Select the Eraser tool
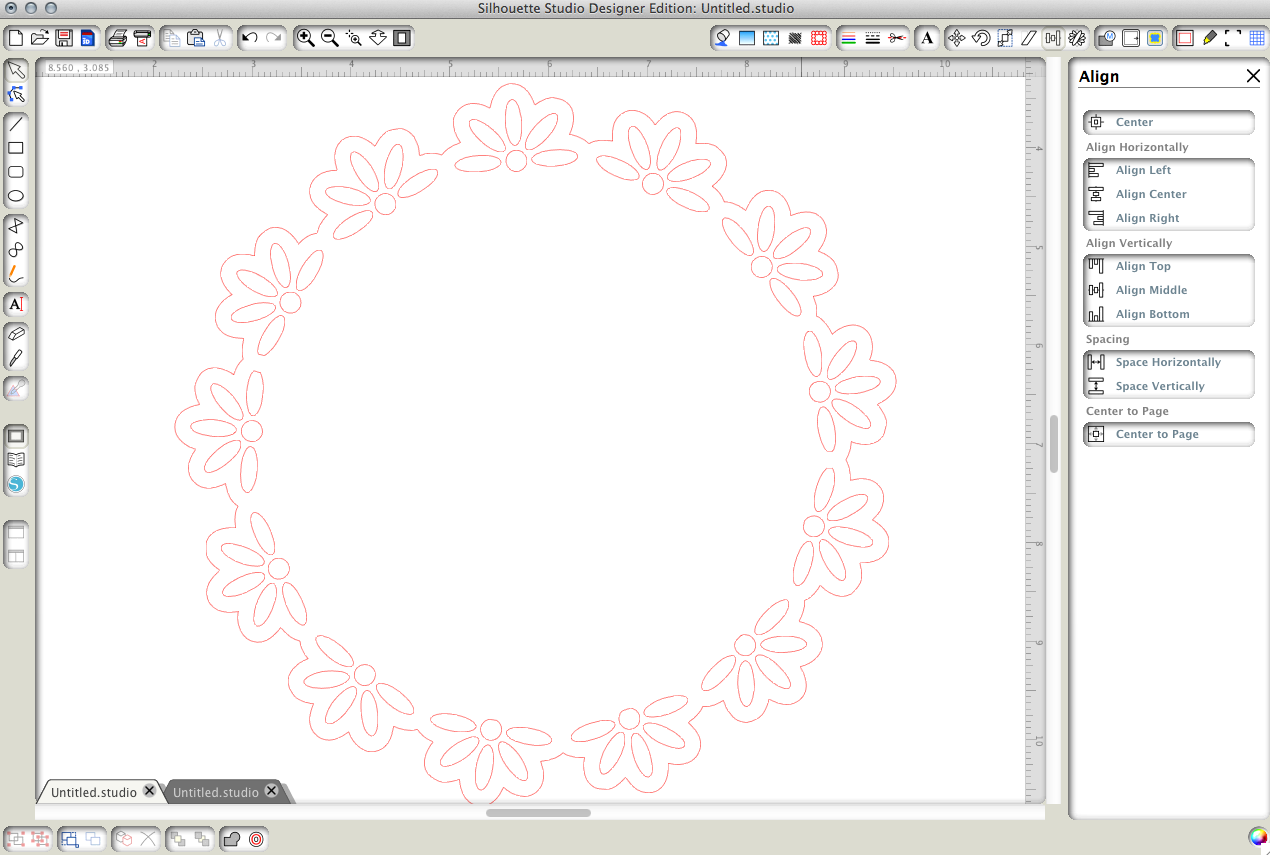Screen dimensions: 1270x855 tap(16, 334)
